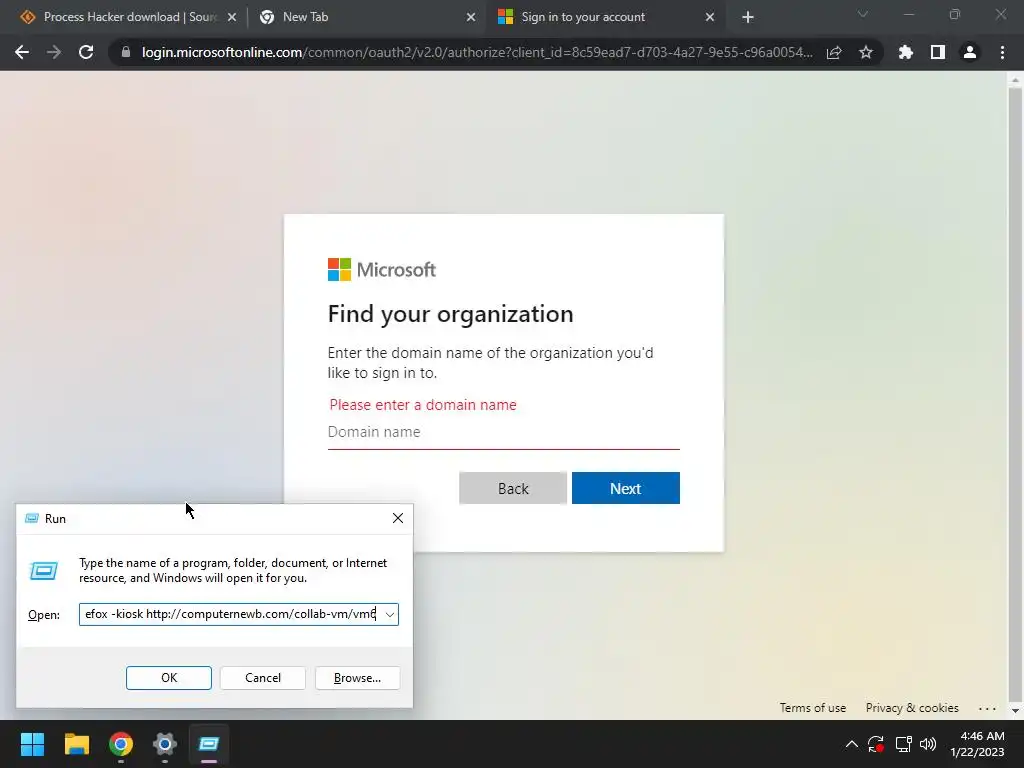
Task: Open a new browser tab with plus
Action: point(748,18)
